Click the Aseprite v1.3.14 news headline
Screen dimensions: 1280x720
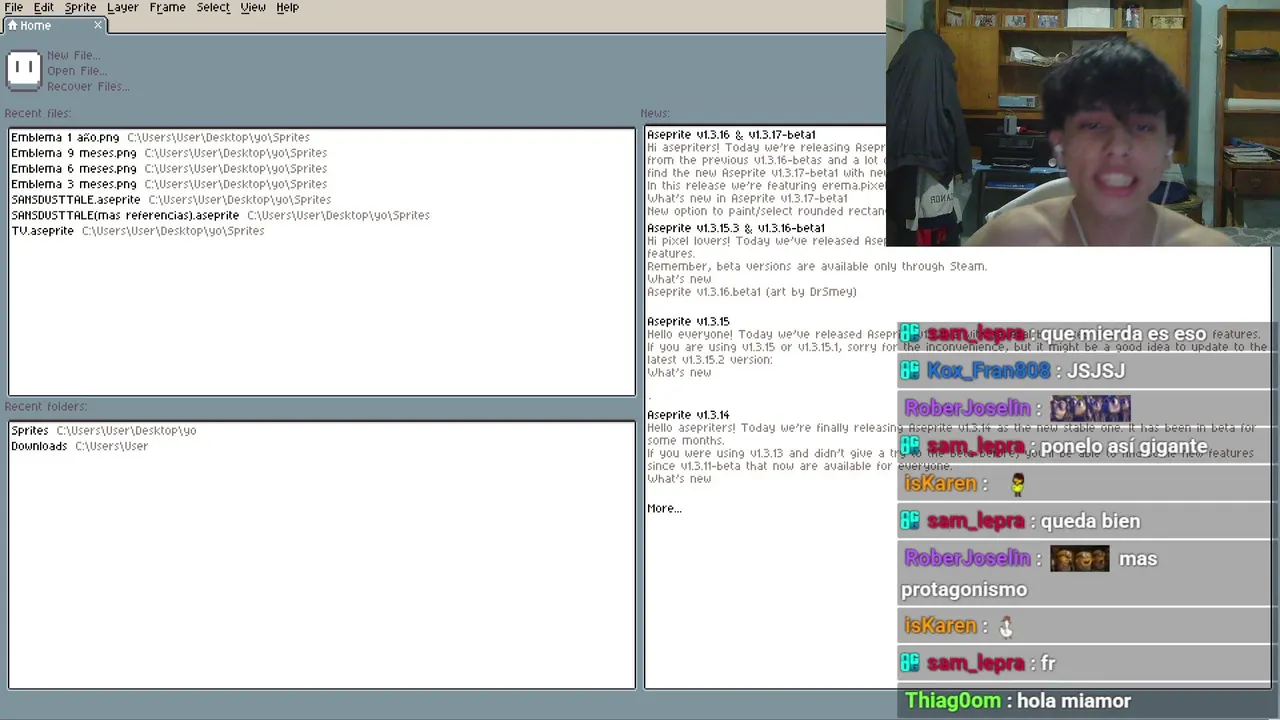tap(688, 415)
